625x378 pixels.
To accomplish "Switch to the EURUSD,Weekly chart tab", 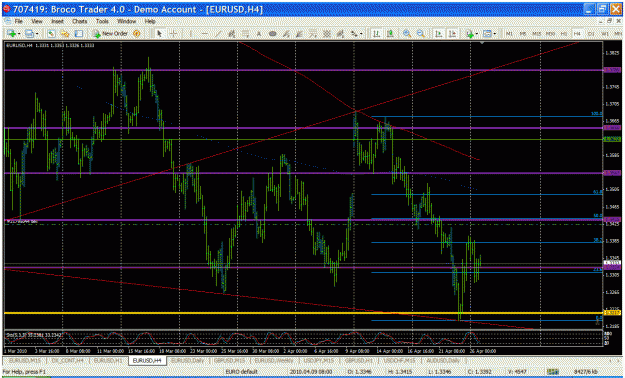I will (274, 360).
